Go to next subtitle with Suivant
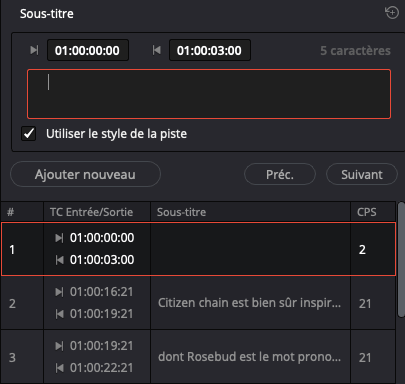Screen dimensions: 405x384 [362, 174]
